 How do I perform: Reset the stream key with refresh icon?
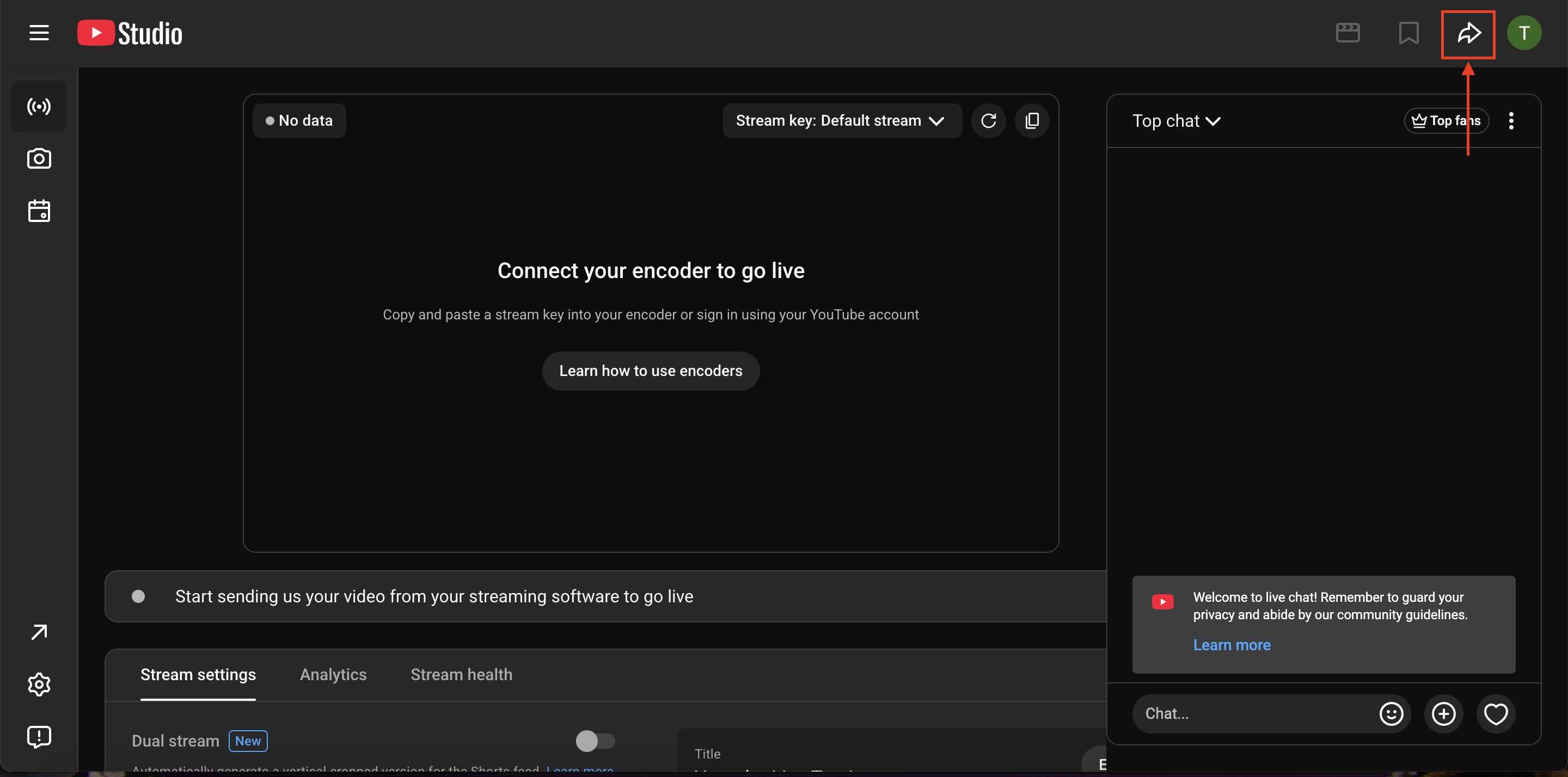point(989,120)
